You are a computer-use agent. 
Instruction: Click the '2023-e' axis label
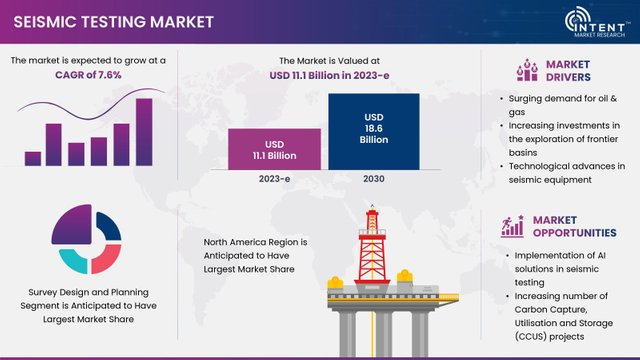click(274, 179)
